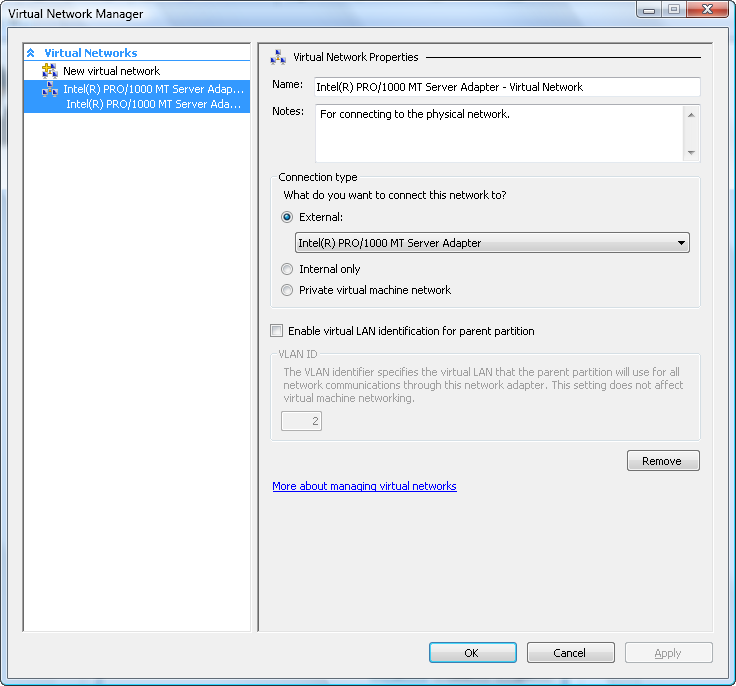
Task: Click the Remove button
Action: [x=663, y=461]
